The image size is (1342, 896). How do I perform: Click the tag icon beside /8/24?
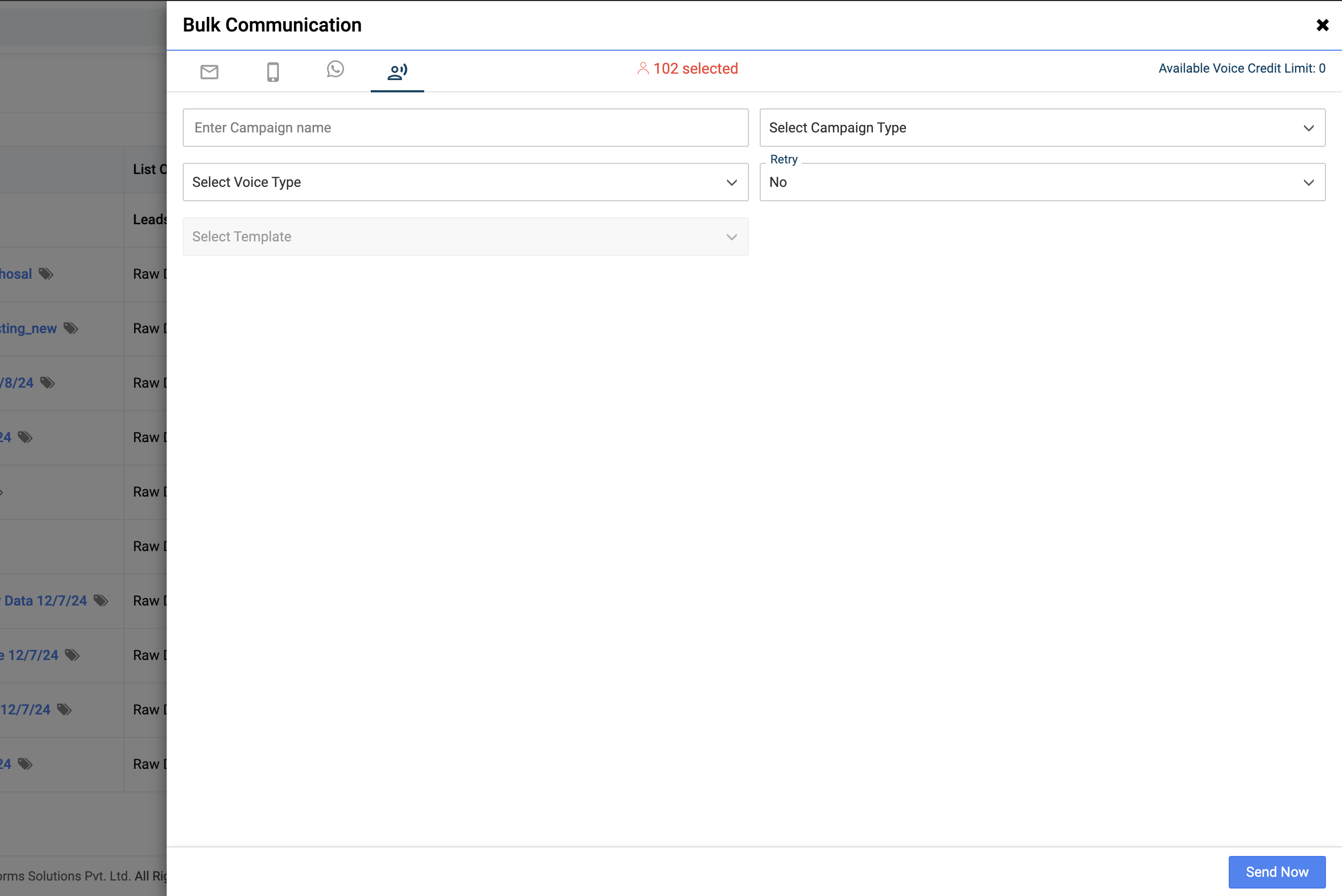click(48, 383)
